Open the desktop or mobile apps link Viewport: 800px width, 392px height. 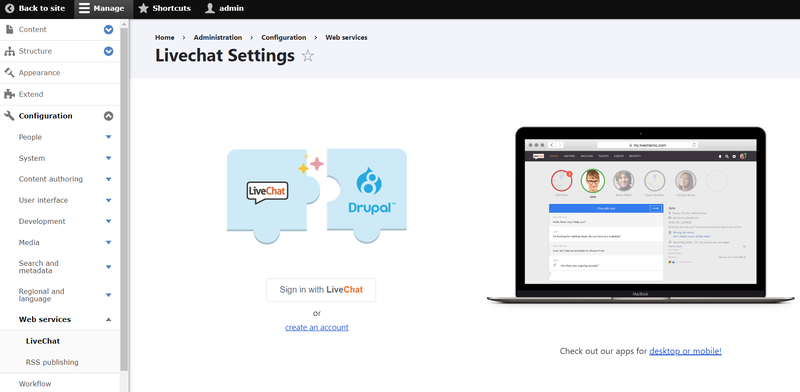685,351
